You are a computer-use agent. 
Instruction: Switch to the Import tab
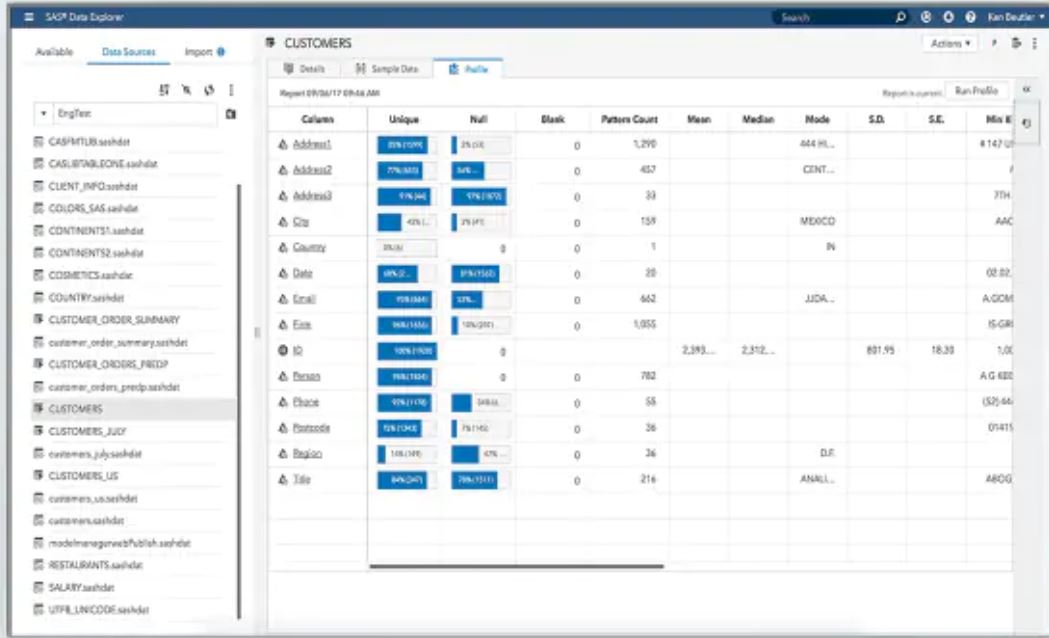(198, 51)
